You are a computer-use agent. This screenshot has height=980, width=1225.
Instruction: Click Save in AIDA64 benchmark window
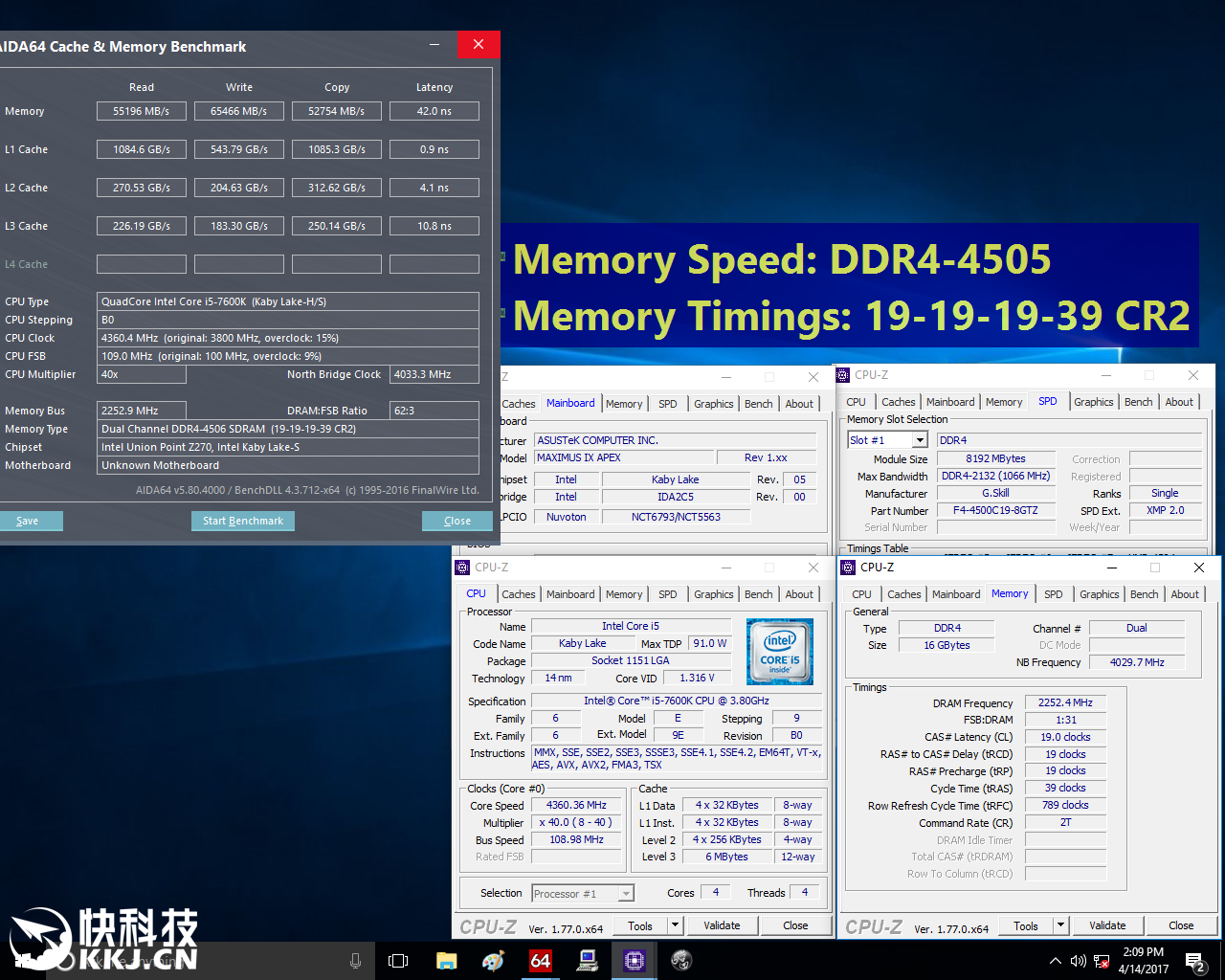(x=28, y=521)
